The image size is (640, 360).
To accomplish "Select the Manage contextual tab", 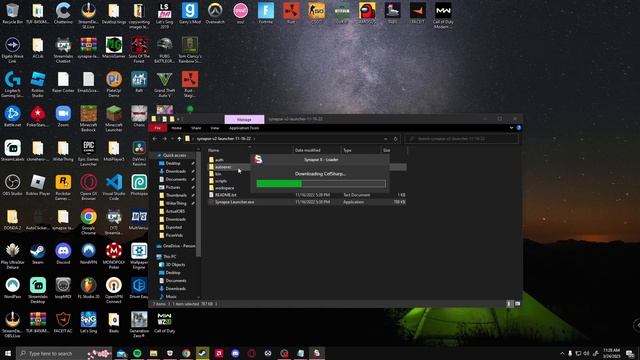I will click(x=244, y=120).
